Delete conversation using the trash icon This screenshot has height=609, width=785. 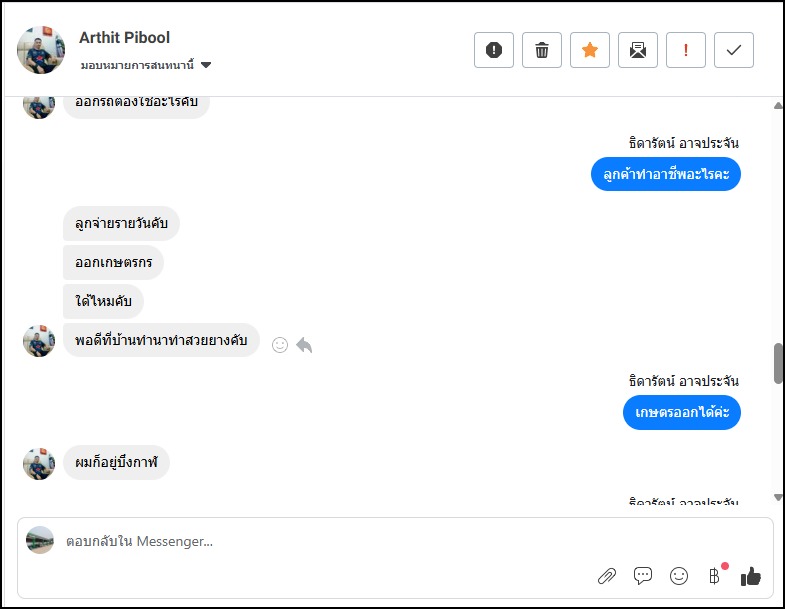[x=542, y=50]
